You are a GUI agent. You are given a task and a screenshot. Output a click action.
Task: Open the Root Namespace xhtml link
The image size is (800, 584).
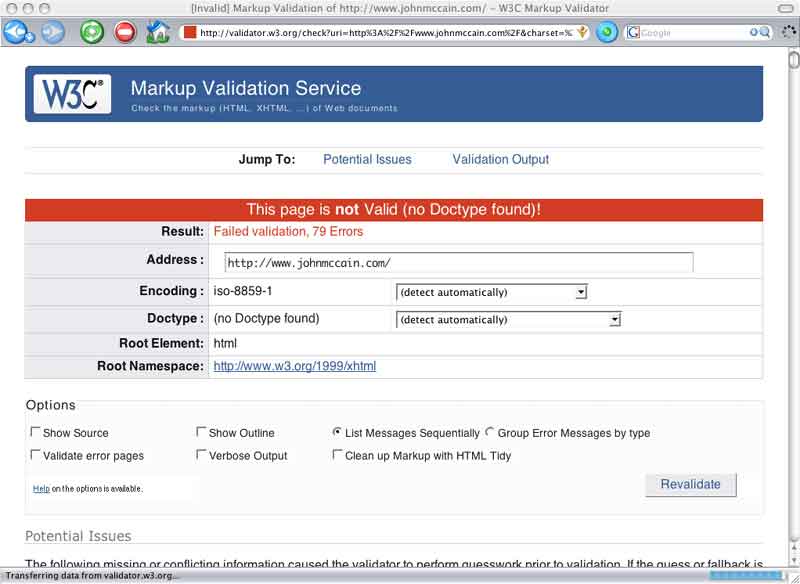click(294, 366)
